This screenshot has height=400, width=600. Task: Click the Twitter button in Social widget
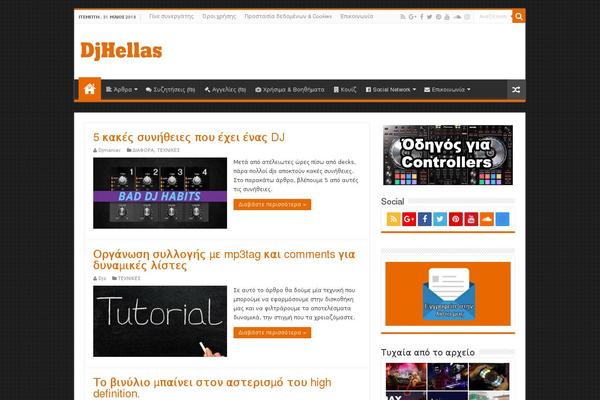point(440,219)
